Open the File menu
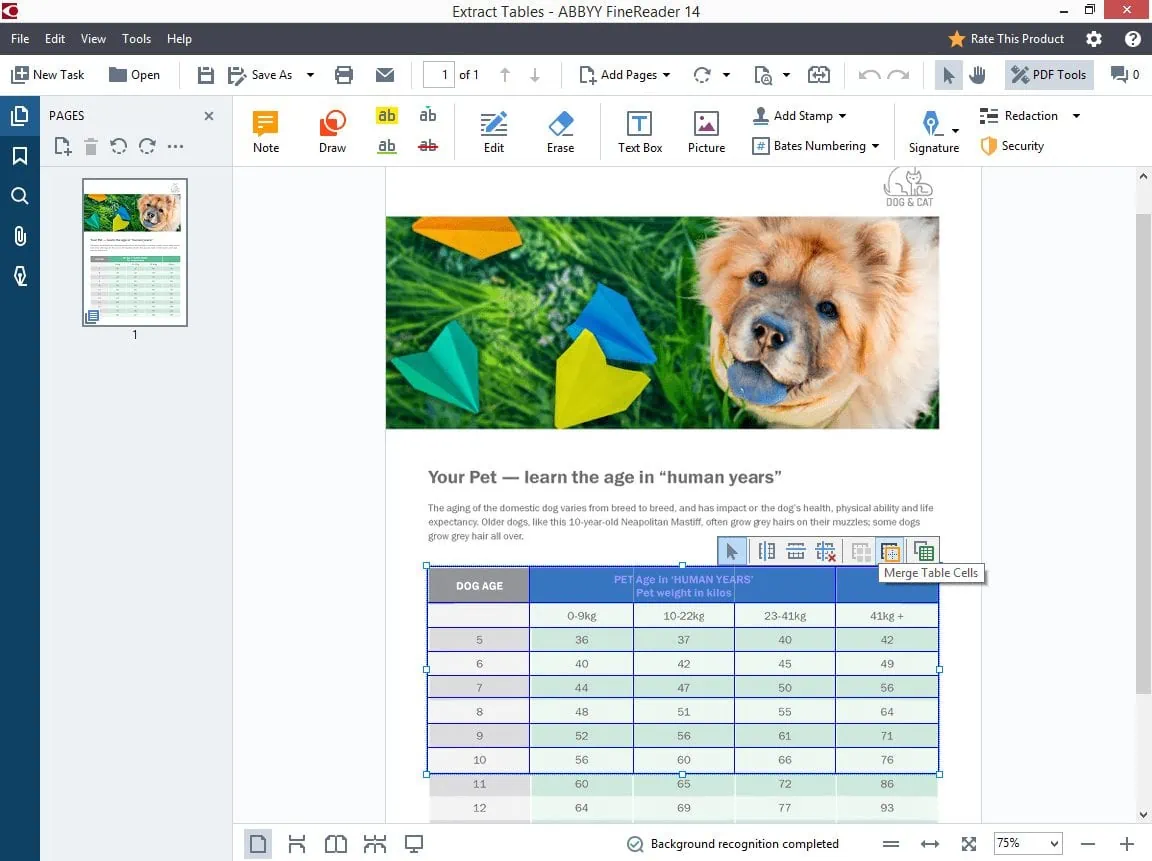The image size is (1152, 861). click(x=20, y=39)
